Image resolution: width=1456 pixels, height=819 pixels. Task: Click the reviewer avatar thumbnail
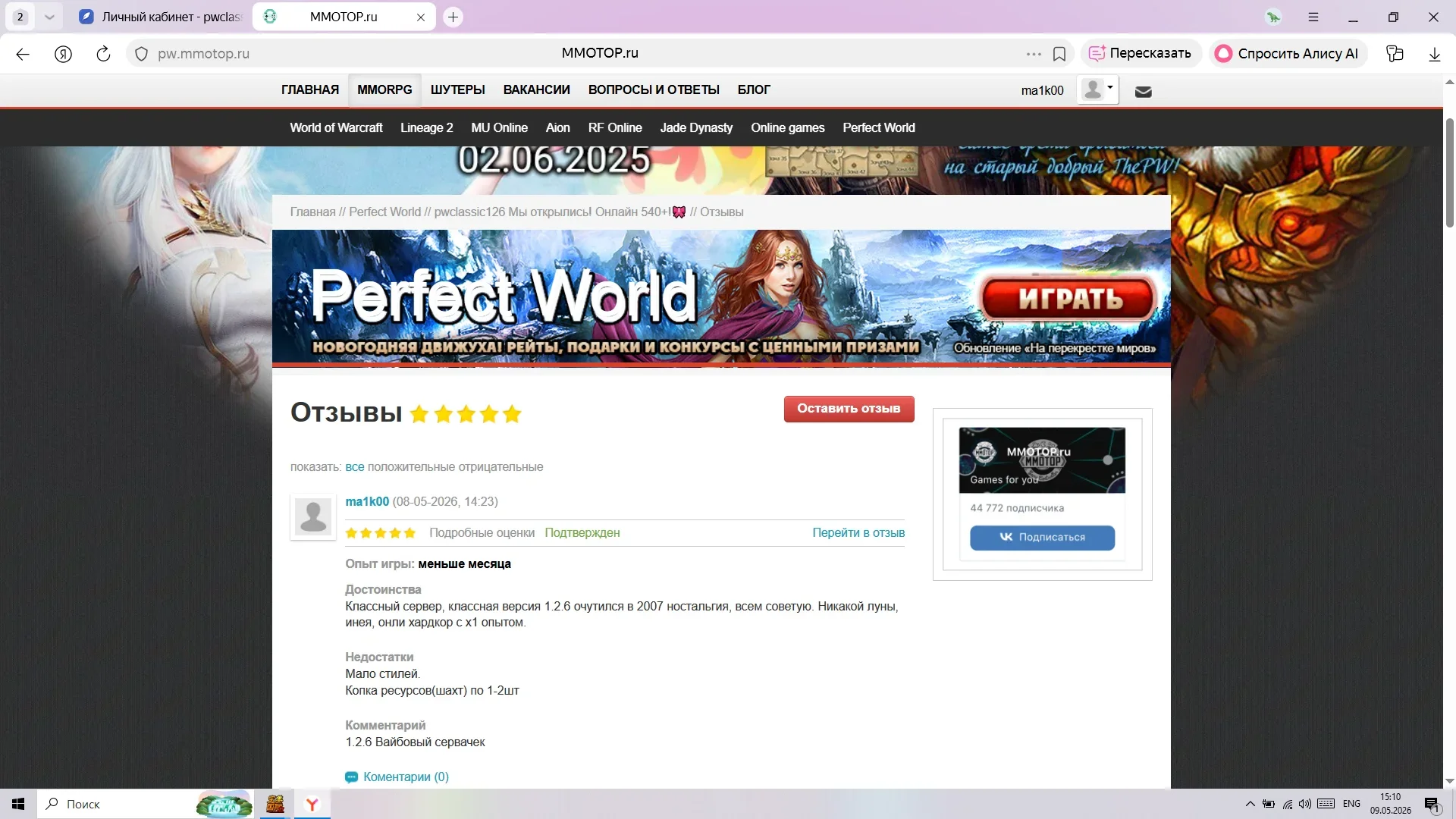(313, 516)
